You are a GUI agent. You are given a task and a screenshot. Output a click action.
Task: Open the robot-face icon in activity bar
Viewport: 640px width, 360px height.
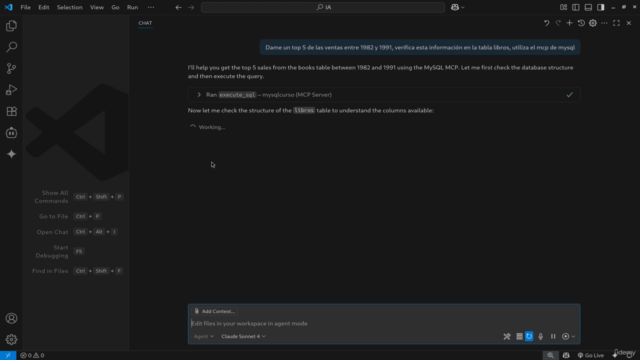click(x=11, y=133)
